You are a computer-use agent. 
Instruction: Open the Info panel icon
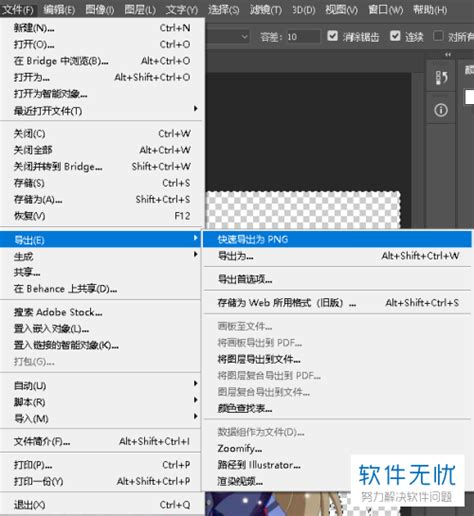tap(441, 110)
